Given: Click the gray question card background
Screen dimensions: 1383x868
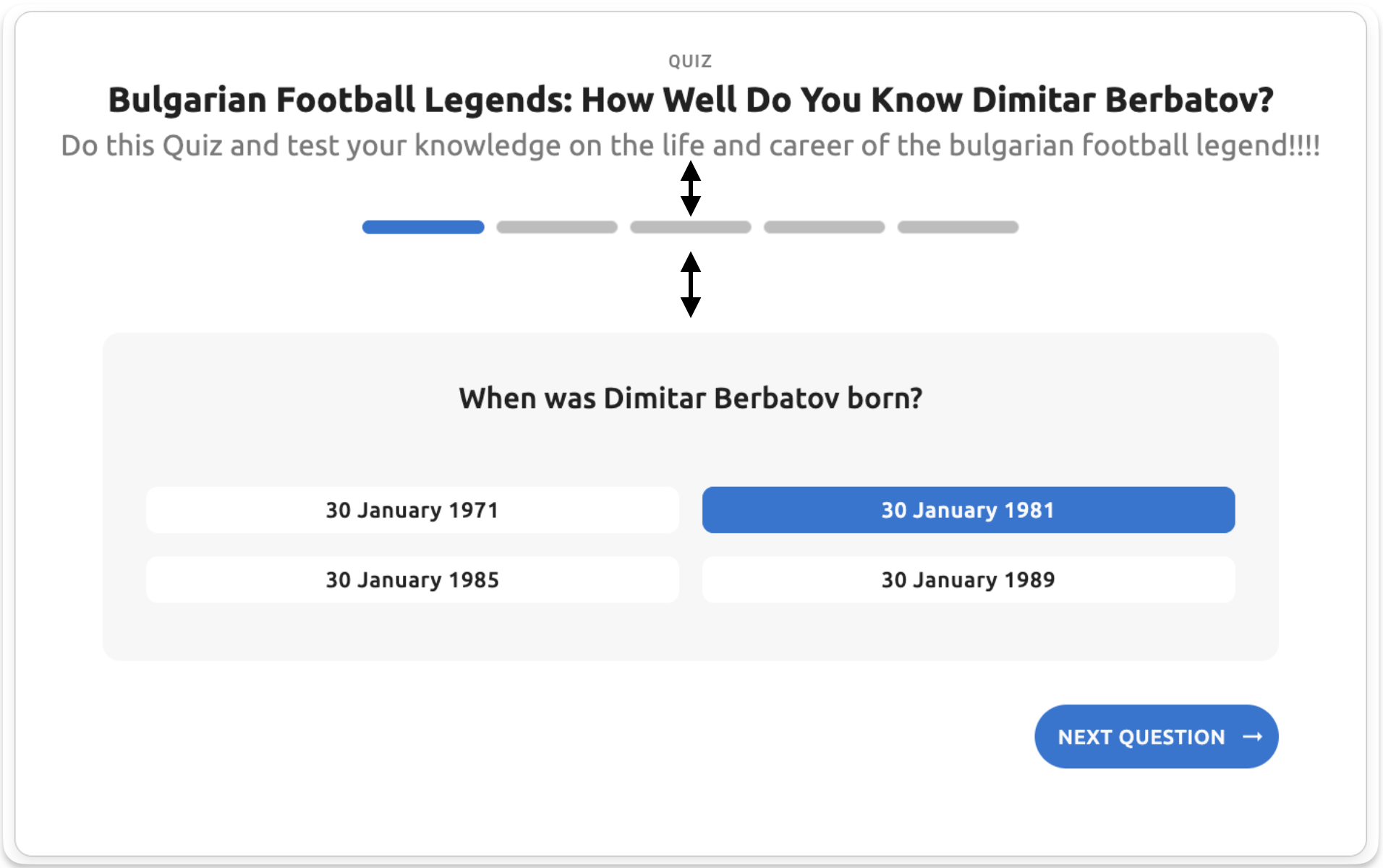Looking at the screenshot, I should click(690, 637).
